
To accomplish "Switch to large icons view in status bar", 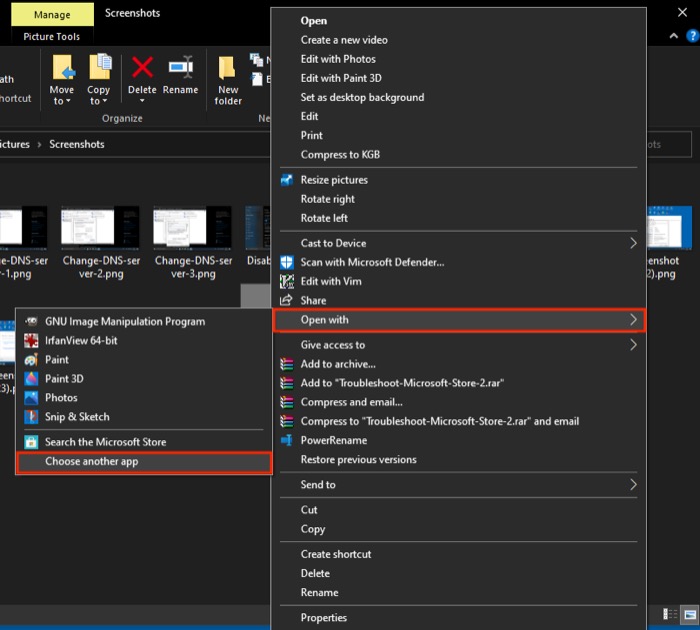I will click(690, 615).
